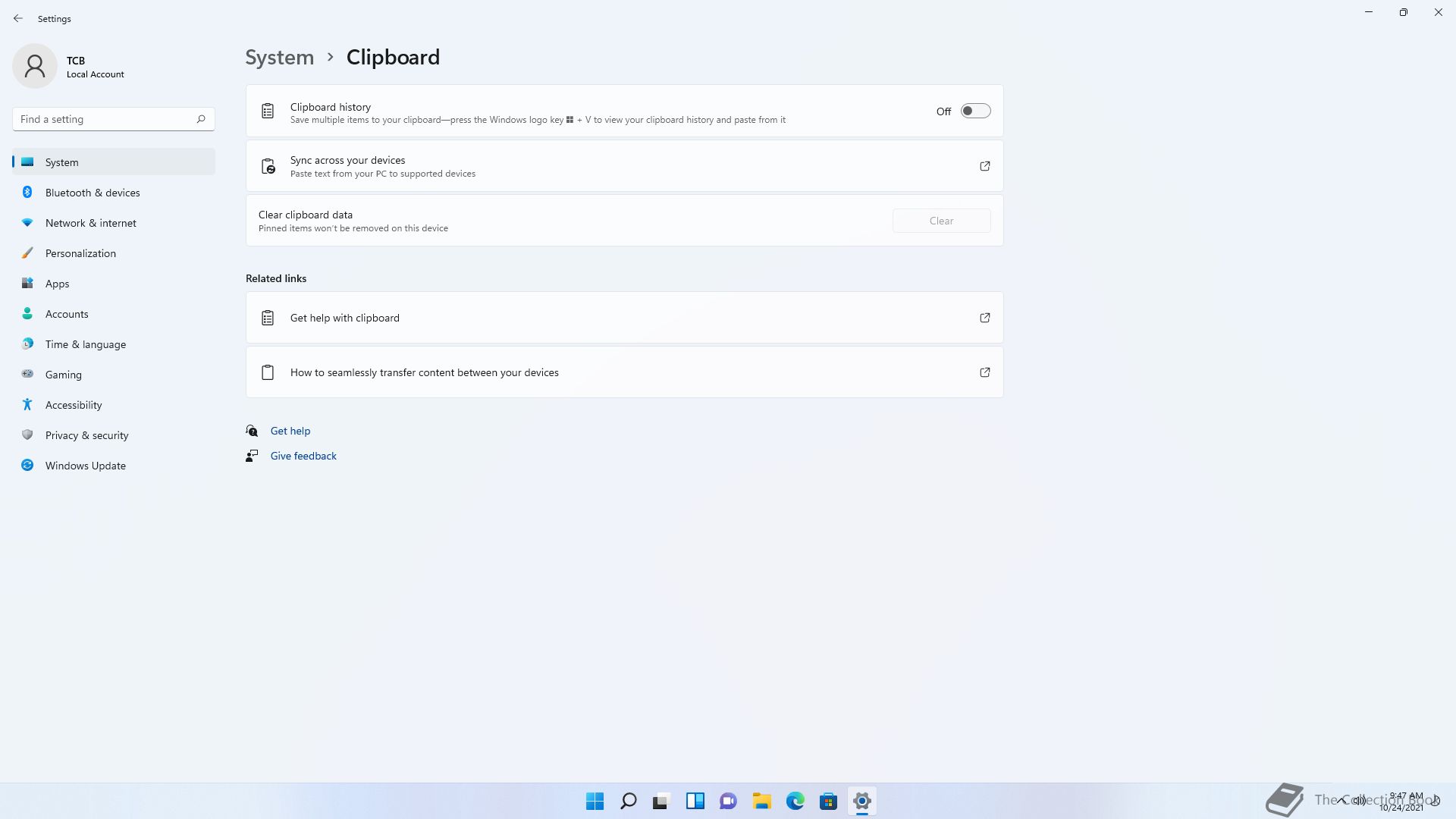This screenshot has height=819, width=1456.
Task: Click Give feedback link
Action: (303, 456)
